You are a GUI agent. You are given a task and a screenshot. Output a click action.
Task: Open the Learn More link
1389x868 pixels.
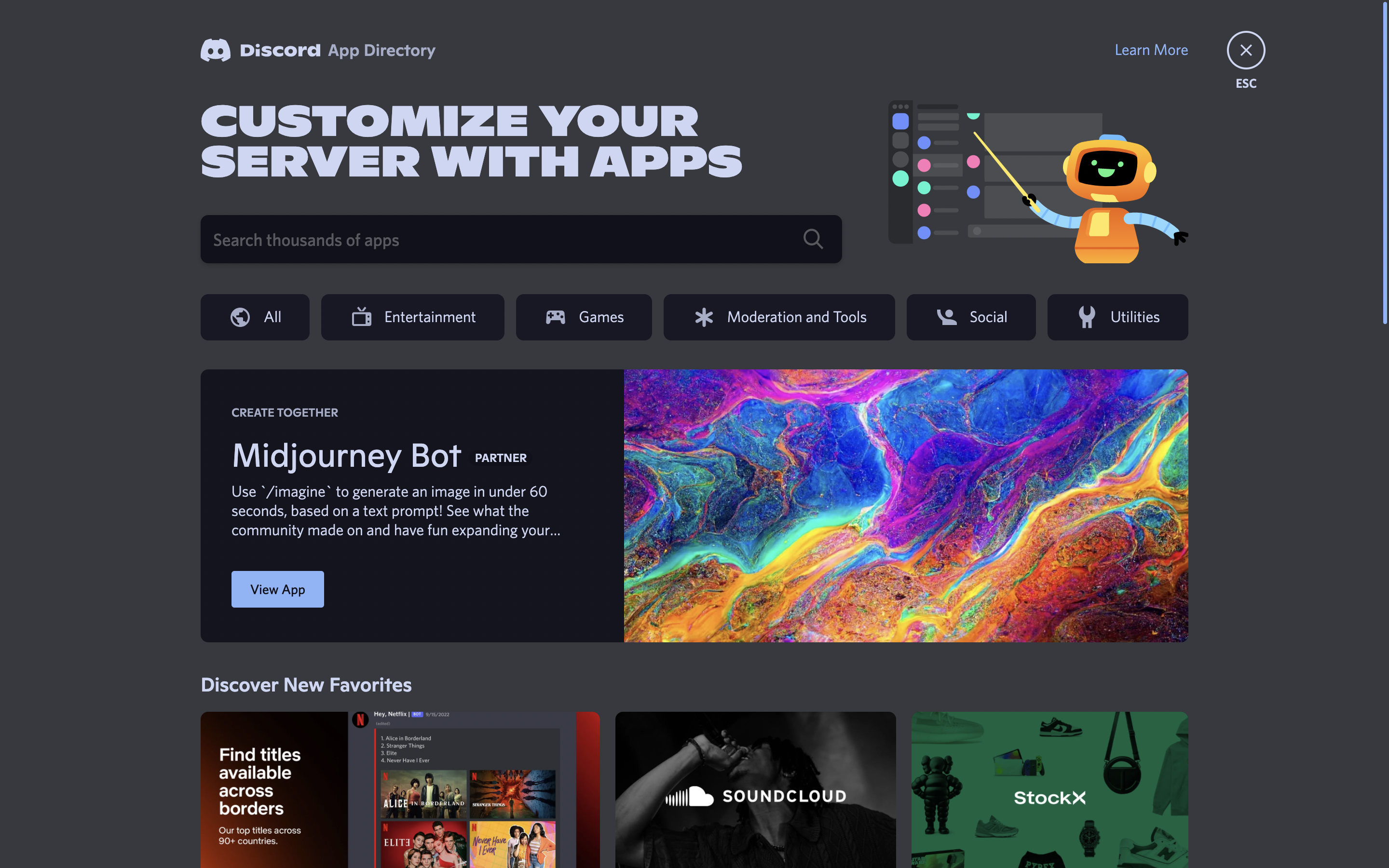tap(1151, 50)
